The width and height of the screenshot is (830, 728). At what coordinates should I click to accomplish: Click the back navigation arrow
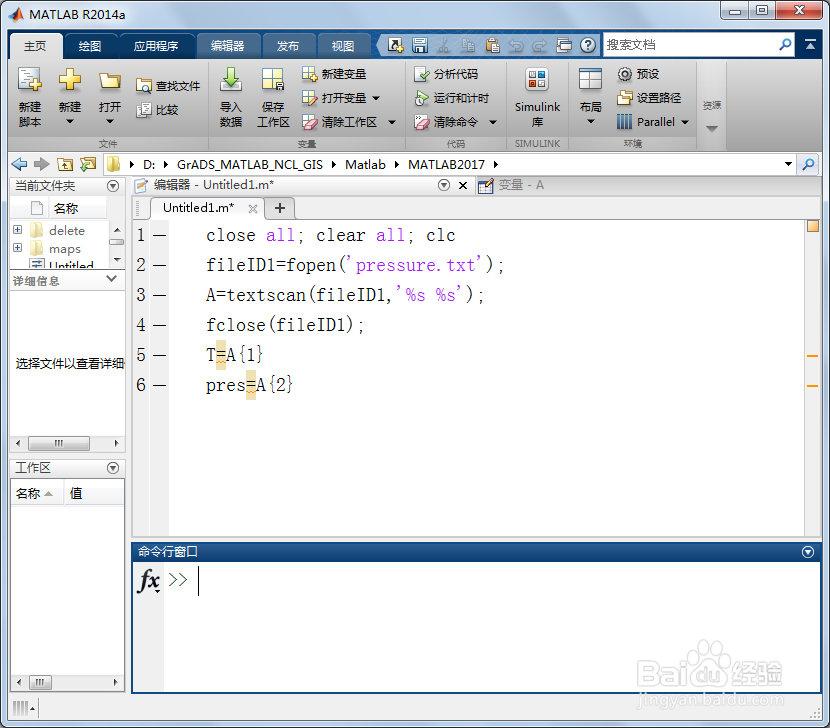20,164
